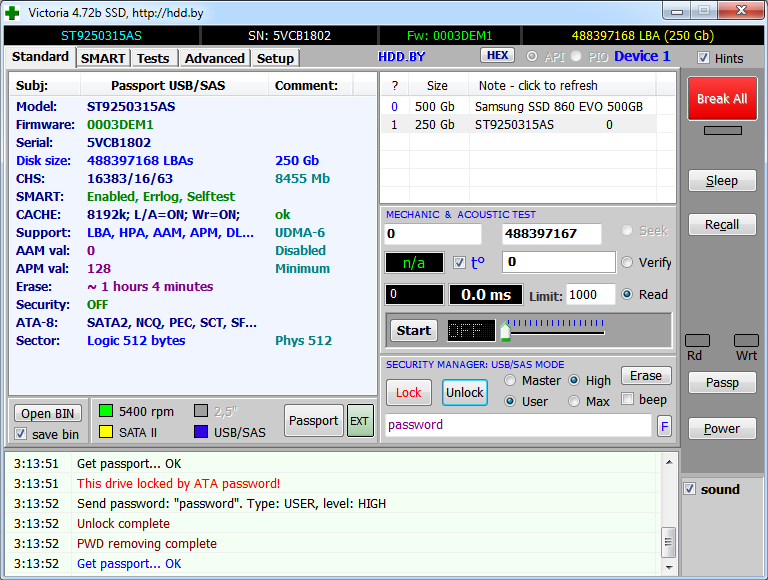Select the Max security level radio

click(574, 401)
